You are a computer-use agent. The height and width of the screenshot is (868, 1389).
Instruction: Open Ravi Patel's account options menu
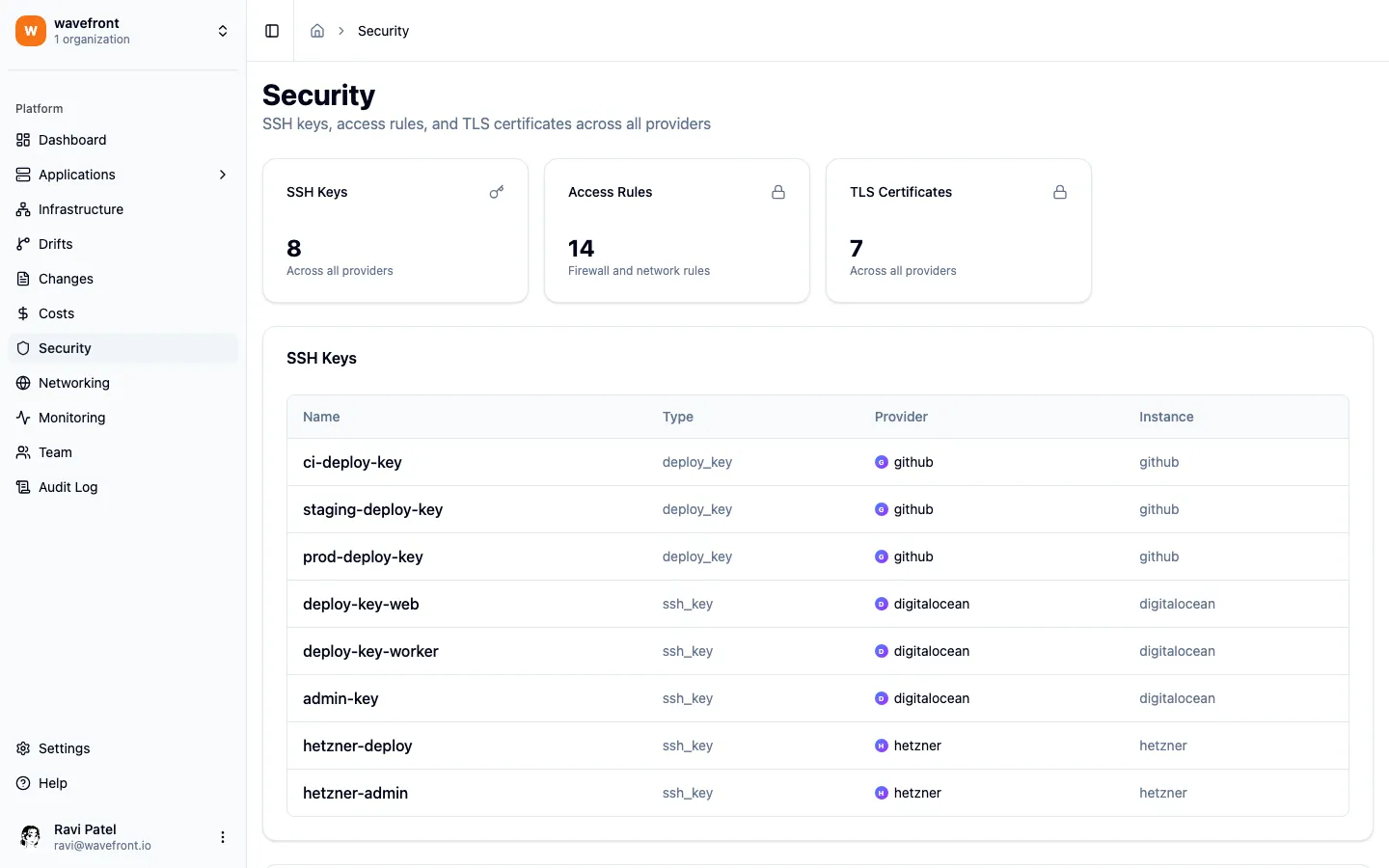point(223,837)
